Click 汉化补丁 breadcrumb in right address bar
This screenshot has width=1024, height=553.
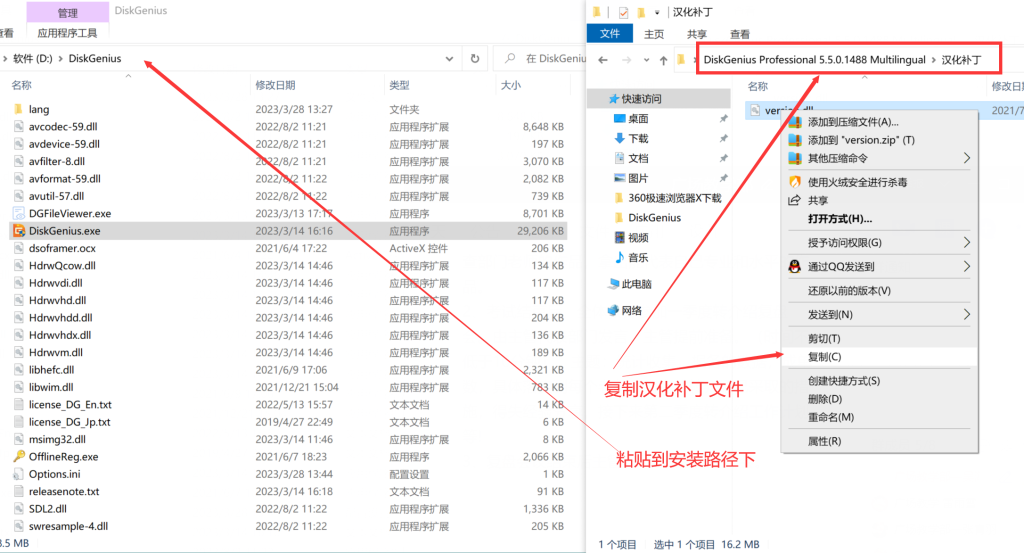[x=961, y=60]
